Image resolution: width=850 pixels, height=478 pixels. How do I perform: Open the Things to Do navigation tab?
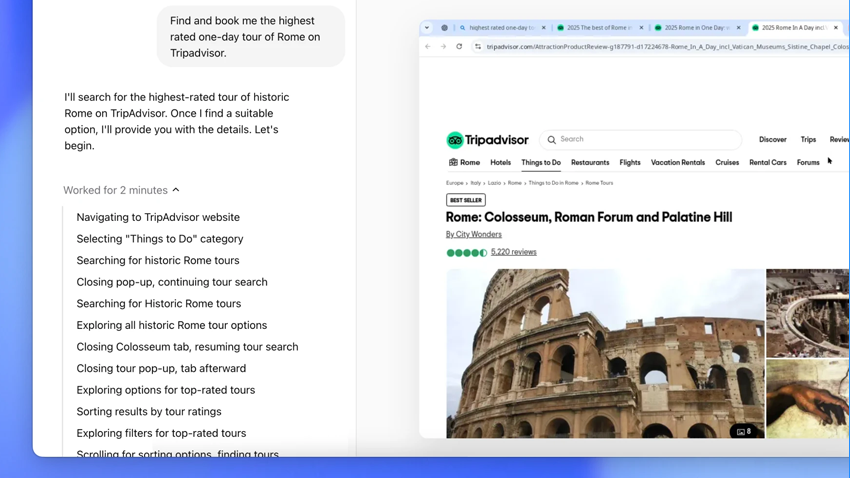coord(541,163)
